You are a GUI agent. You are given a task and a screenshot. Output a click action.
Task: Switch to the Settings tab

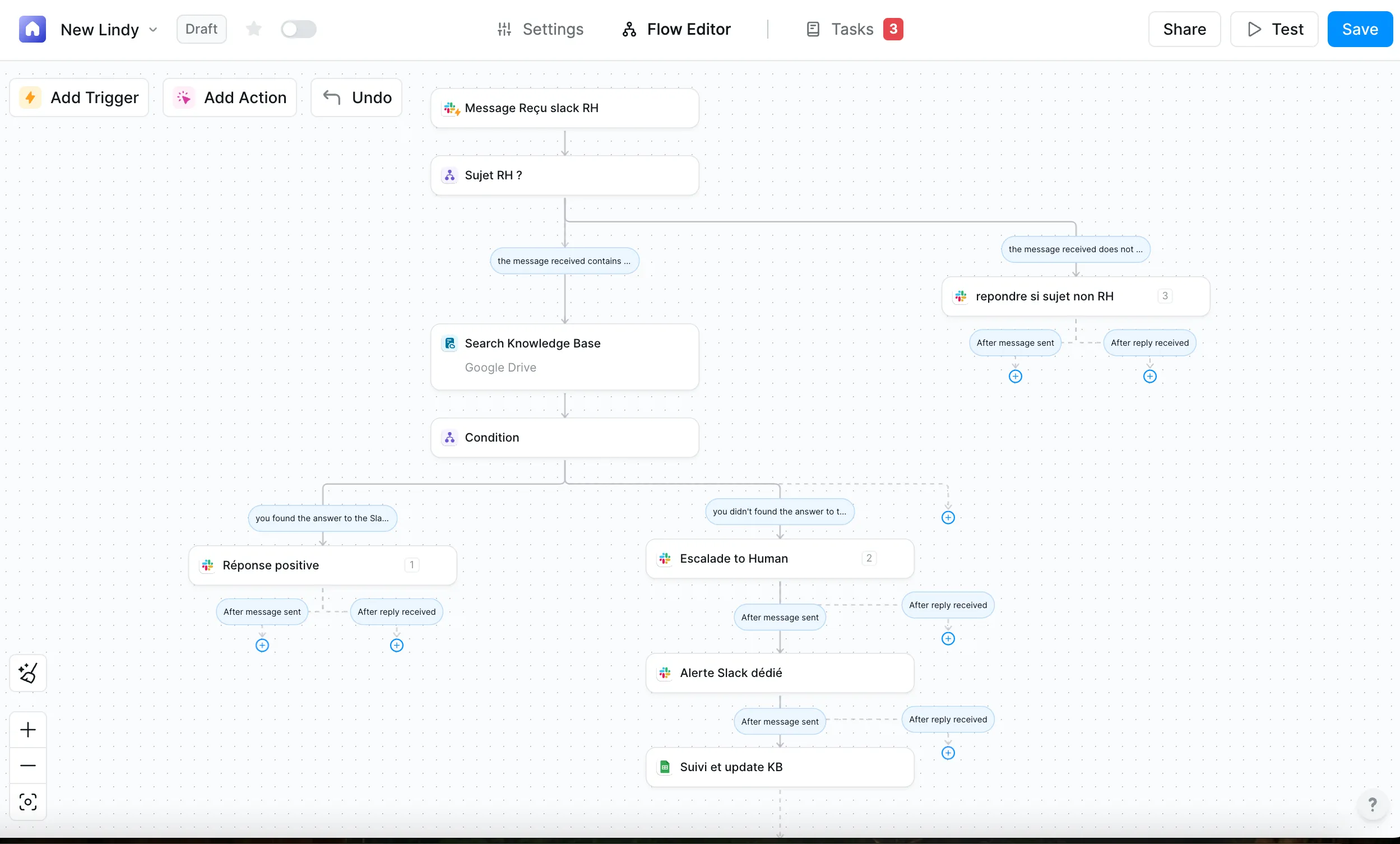click(x=539, y=29)
